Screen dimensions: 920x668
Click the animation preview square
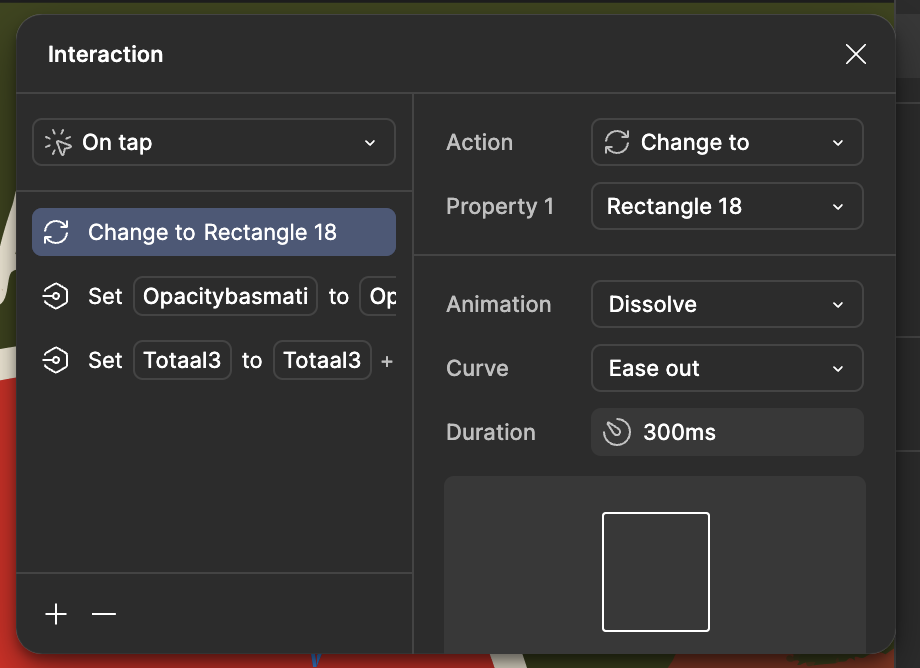tap(656, 572)
